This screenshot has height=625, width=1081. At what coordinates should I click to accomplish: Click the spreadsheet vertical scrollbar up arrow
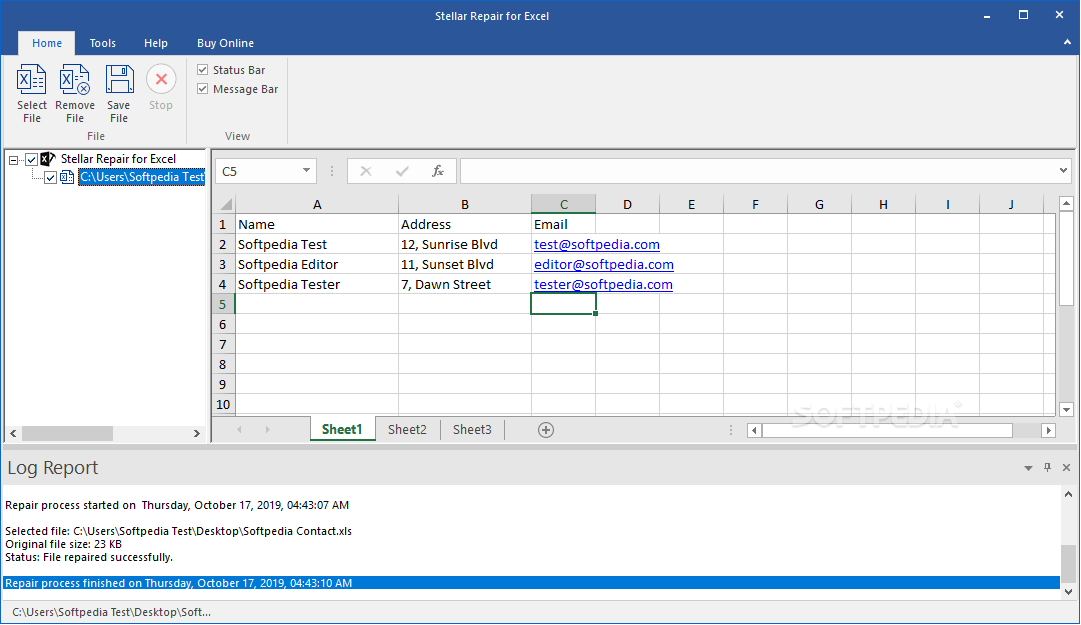[1067, 204]
